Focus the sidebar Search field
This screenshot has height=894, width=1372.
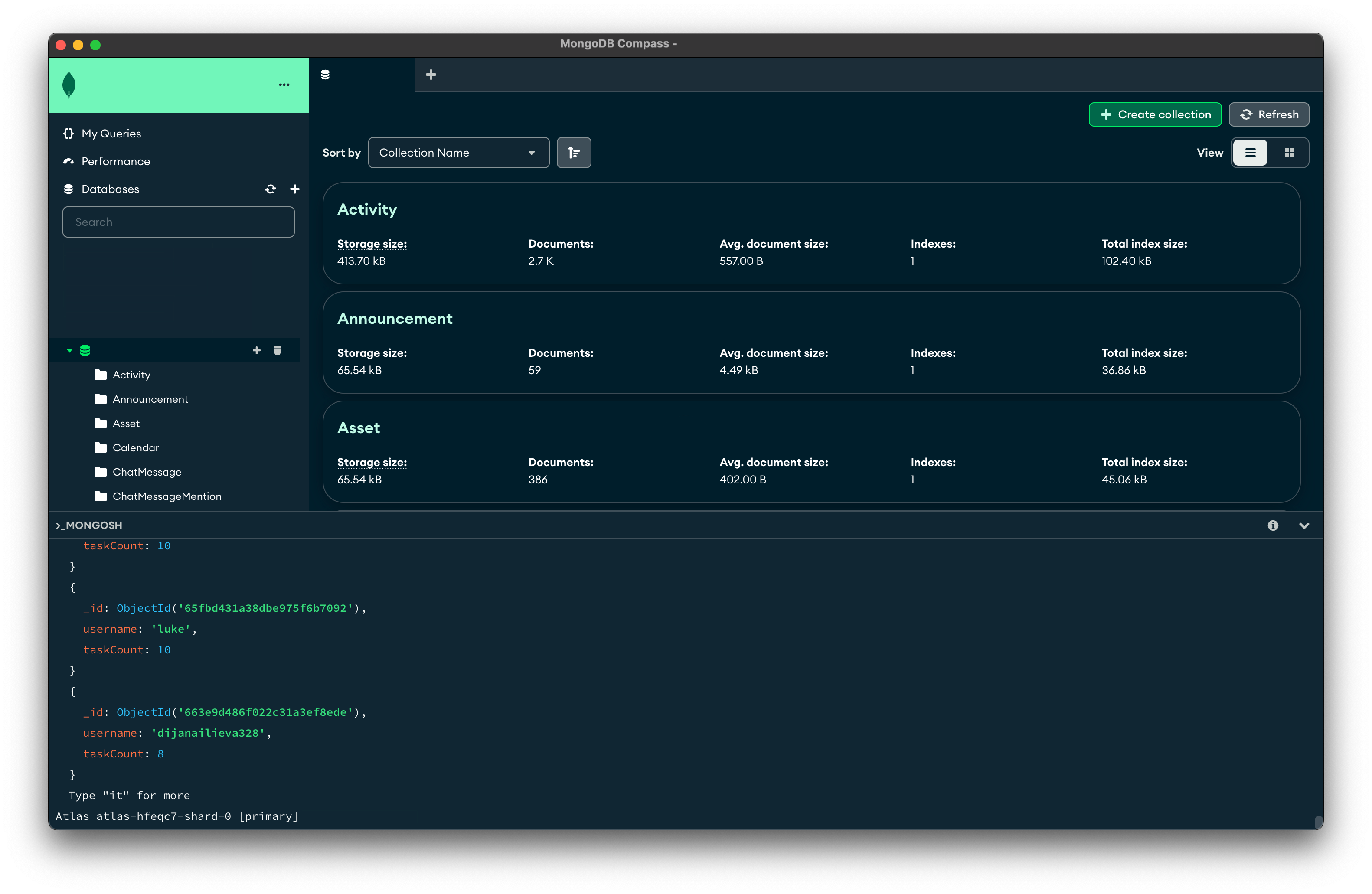pos(178,222)
